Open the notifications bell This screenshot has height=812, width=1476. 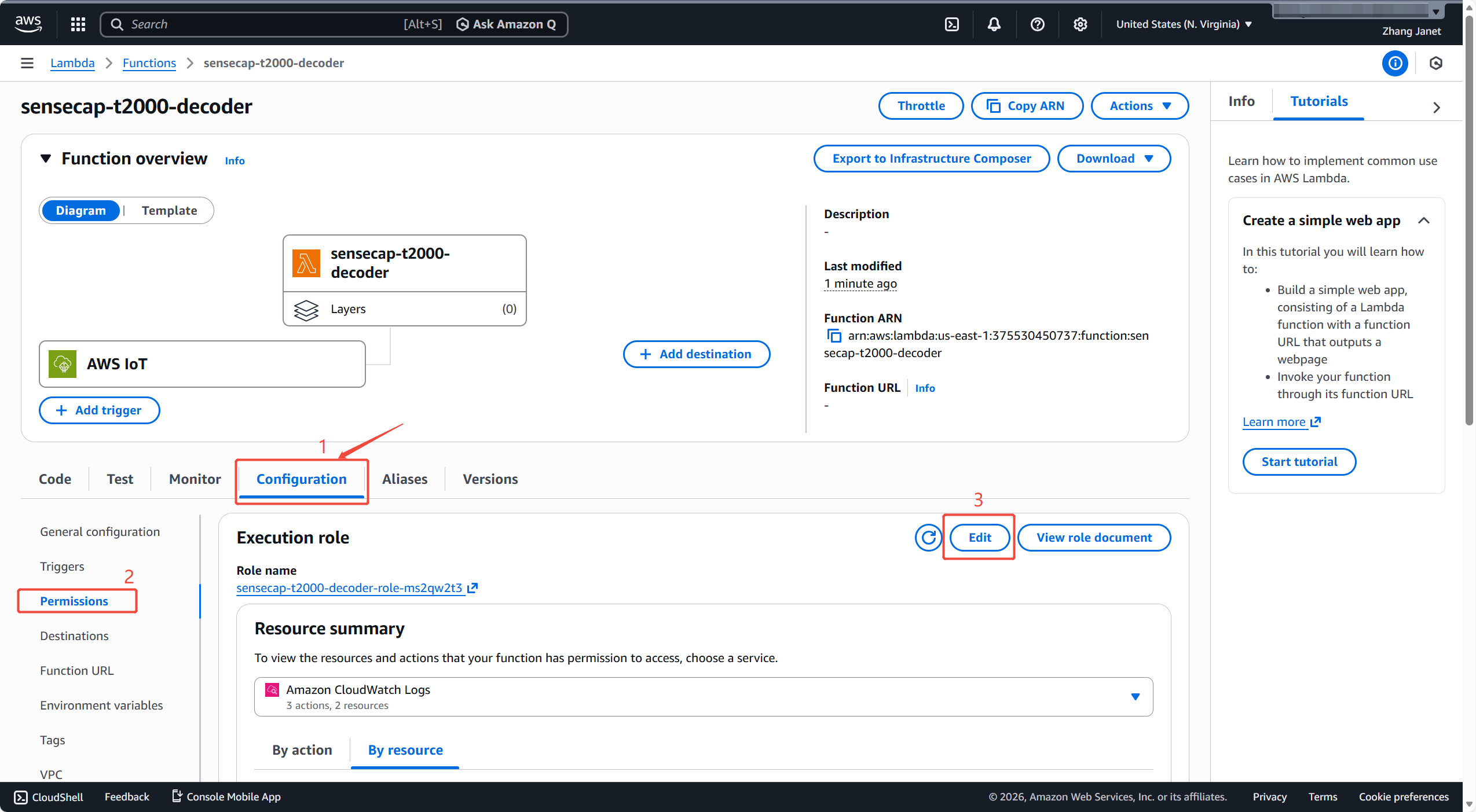click(994, 24)
